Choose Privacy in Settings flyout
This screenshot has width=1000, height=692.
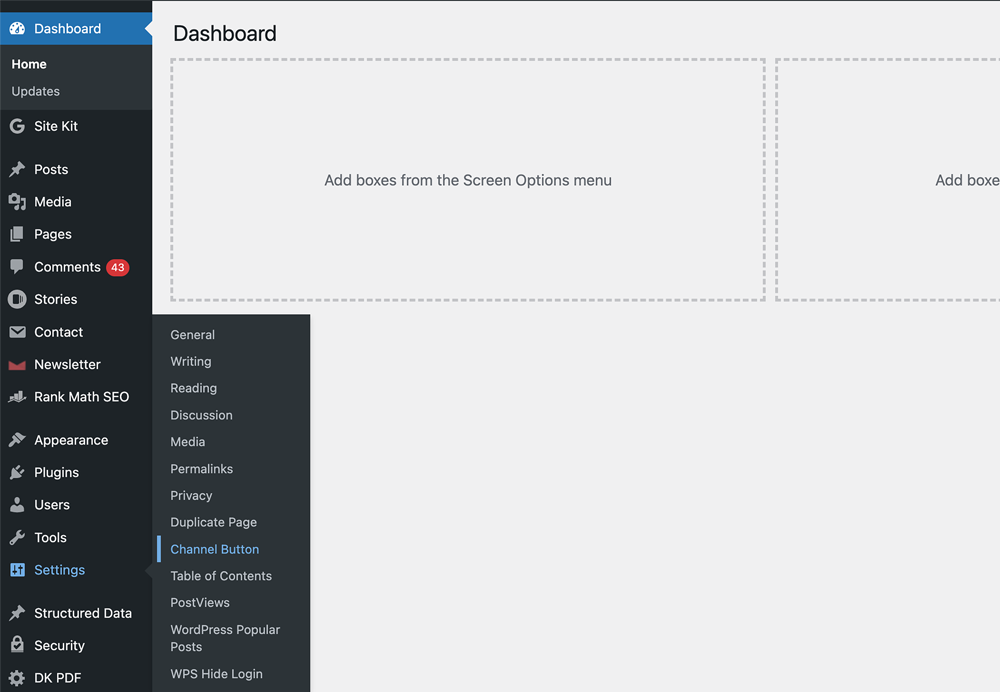[x=191, y=496]
